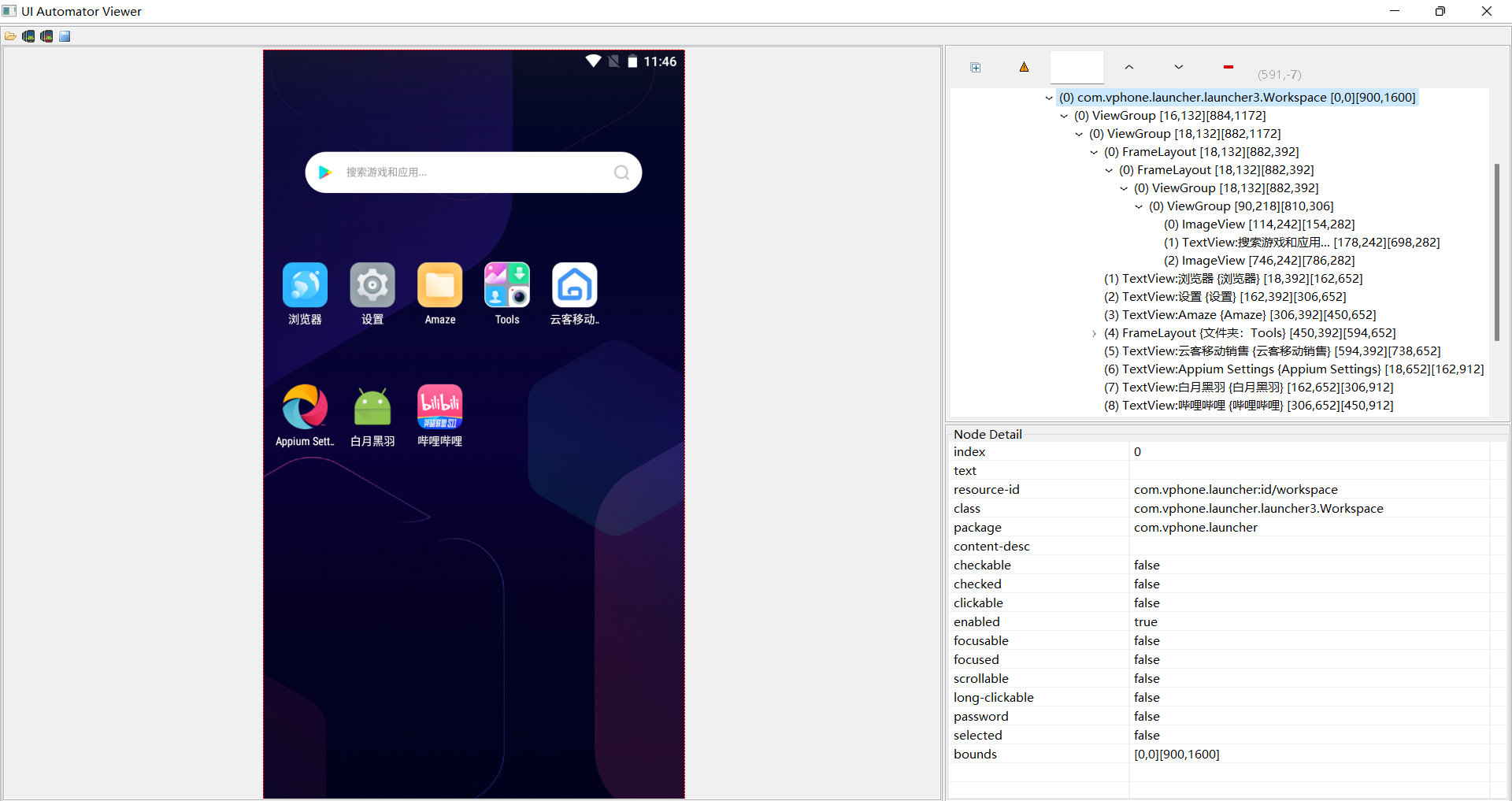1512x801 pixels.
Task: Go to next search result arrow
Action: click(x=1178, y=67)
